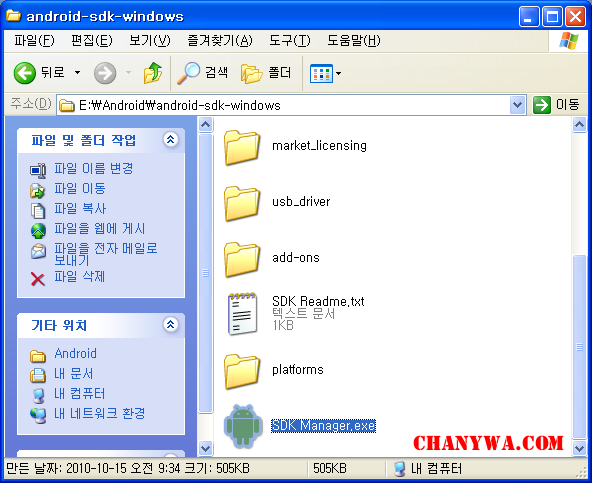Click 파일 삭제 delete link
592x483 pixels.
[x=79, y=276]
